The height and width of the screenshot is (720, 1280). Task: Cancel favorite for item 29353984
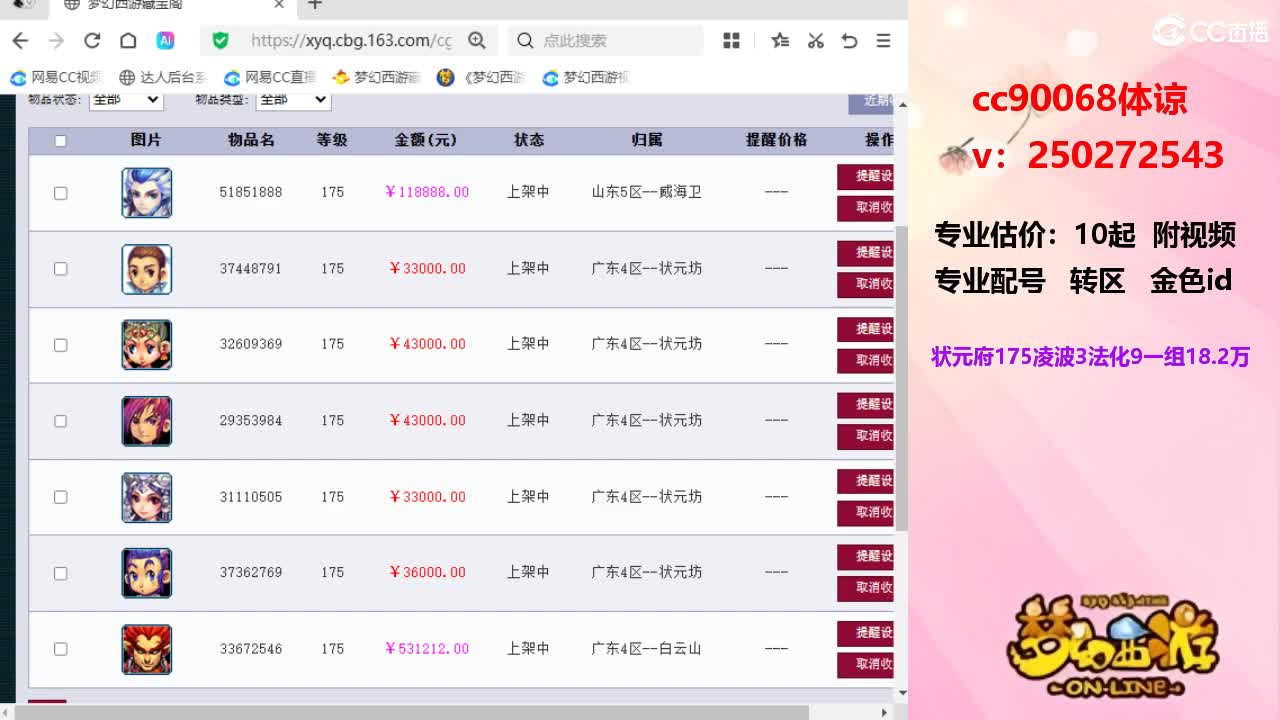click(865, 436)
